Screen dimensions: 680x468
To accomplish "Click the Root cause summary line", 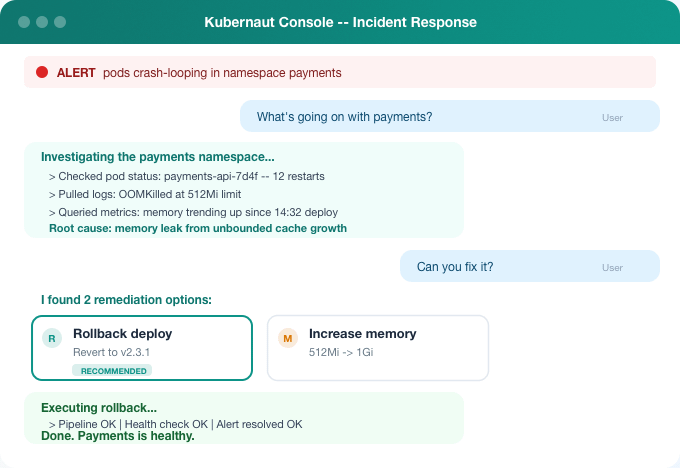I will click(198, 228).
